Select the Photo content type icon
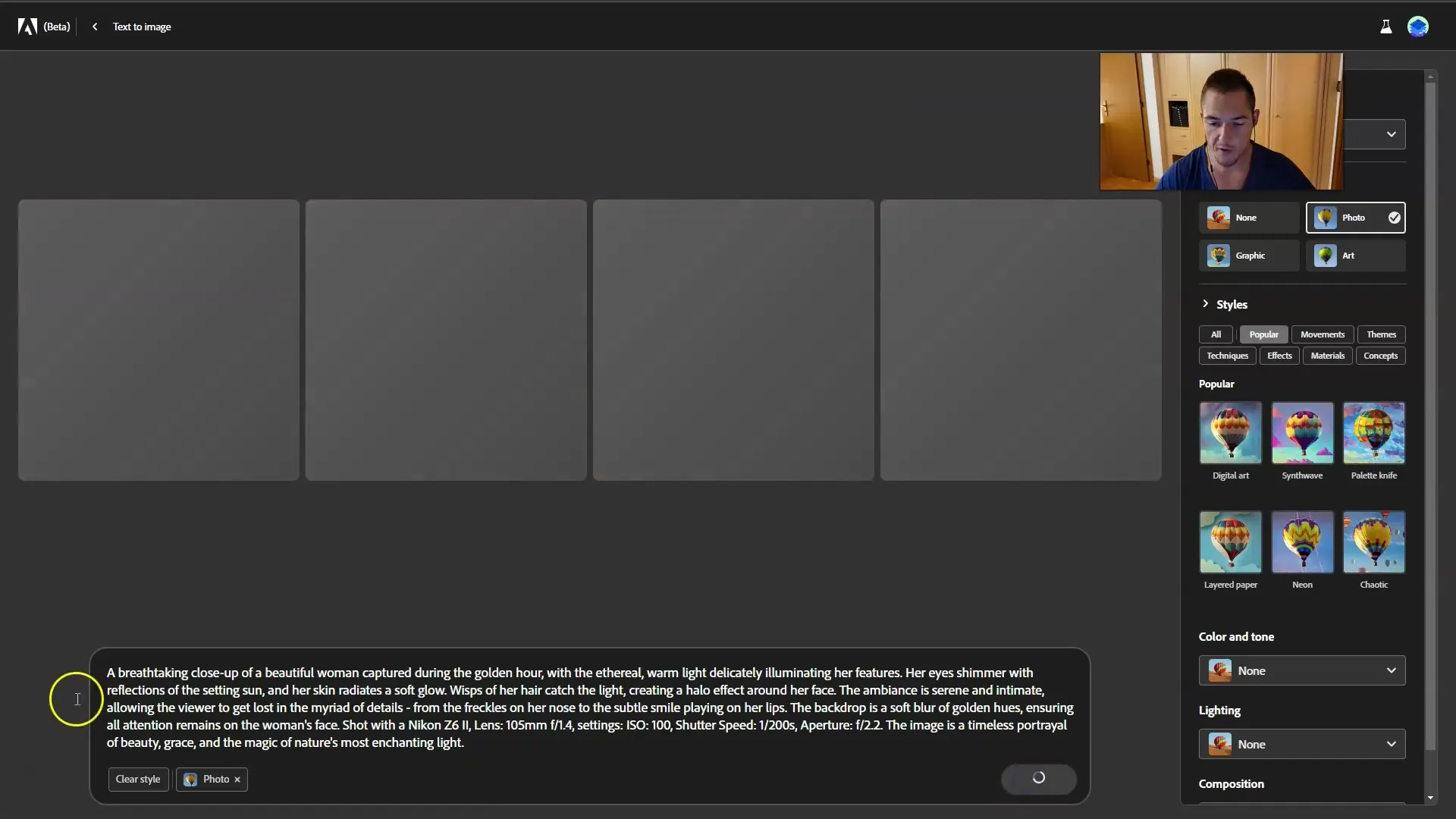The width and height of the screenshot is (1456, 819). (x=1324, y=217)
